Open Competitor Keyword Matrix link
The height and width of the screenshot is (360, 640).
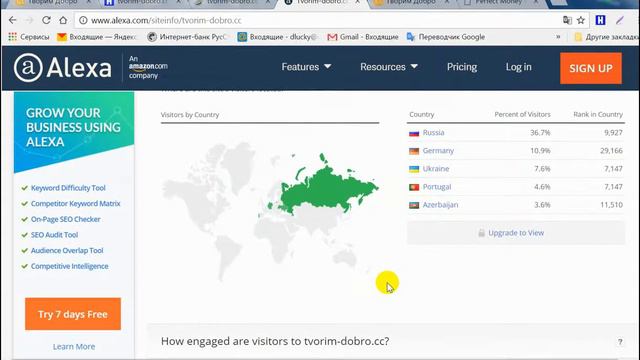(76, 203)
